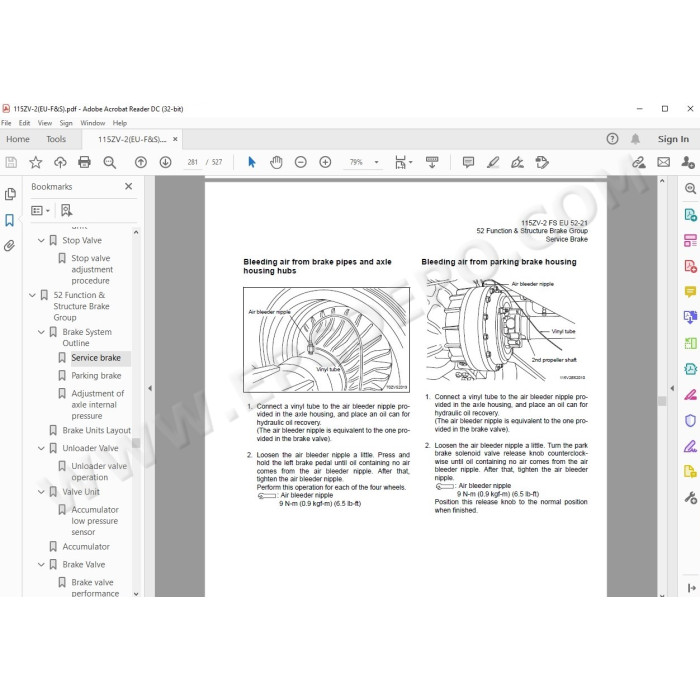View notifications bell

(x=635, y=139)
